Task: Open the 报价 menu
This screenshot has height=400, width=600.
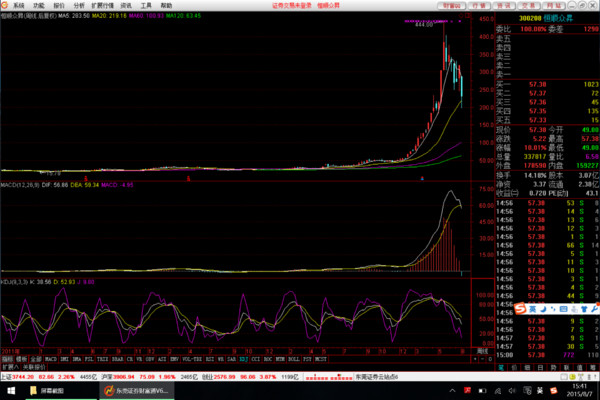Action: [x=59, y=5]
